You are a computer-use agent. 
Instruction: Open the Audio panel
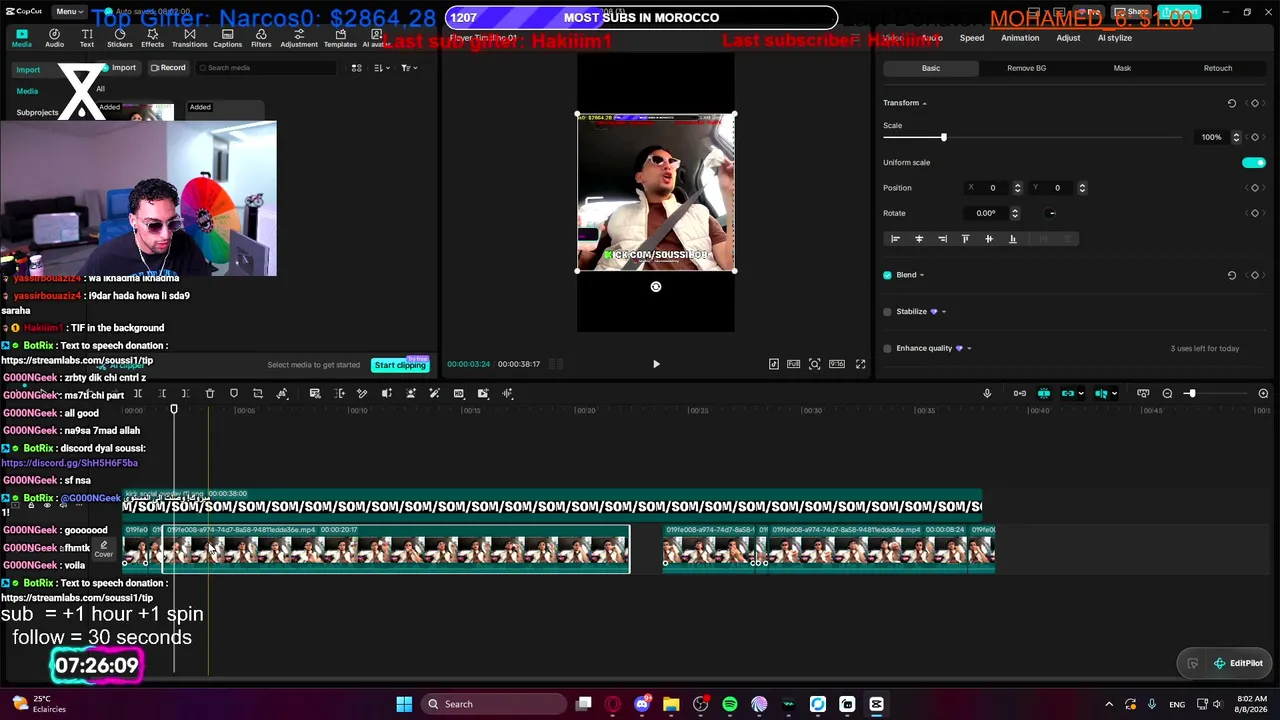coord(54,38)
